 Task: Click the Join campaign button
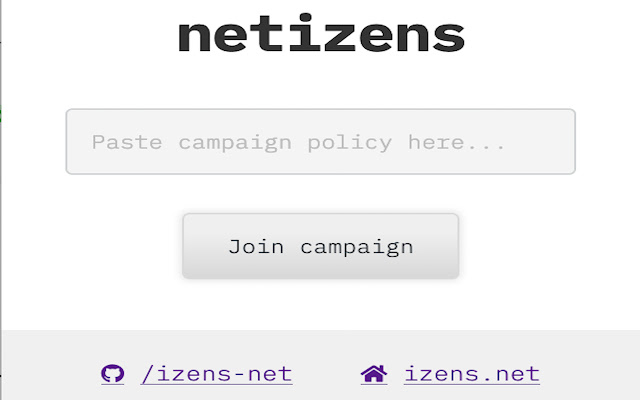tap(321, 246)
